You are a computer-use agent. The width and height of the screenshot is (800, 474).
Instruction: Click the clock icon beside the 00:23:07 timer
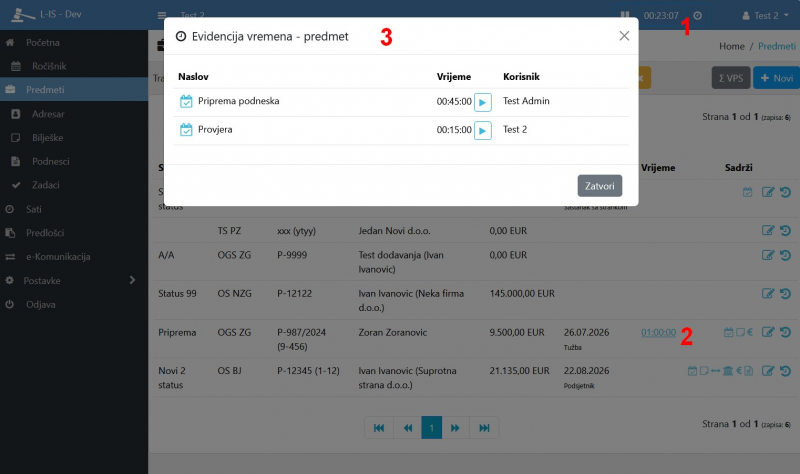pyautogui.click(x=697, y=16)
